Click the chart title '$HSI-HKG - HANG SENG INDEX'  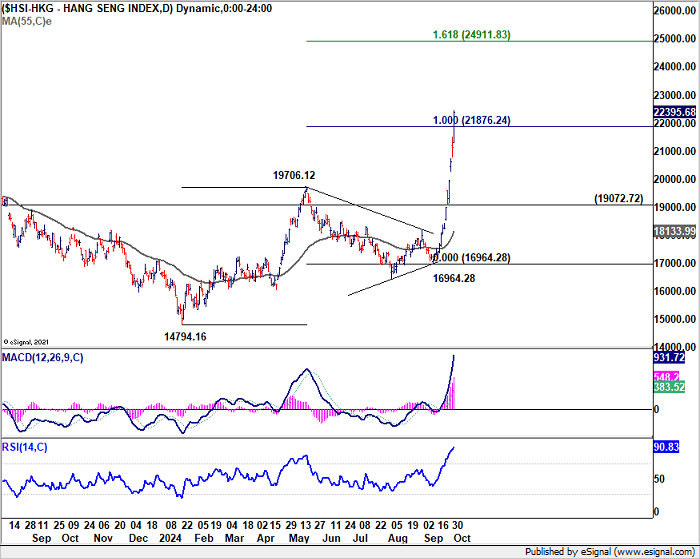[86, 8]
